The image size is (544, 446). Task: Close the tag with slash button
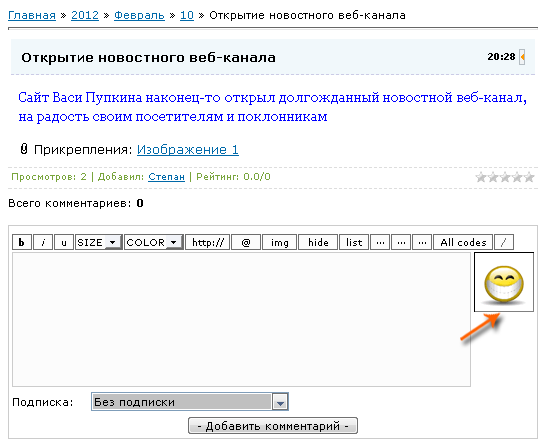[x=504, y=242]
